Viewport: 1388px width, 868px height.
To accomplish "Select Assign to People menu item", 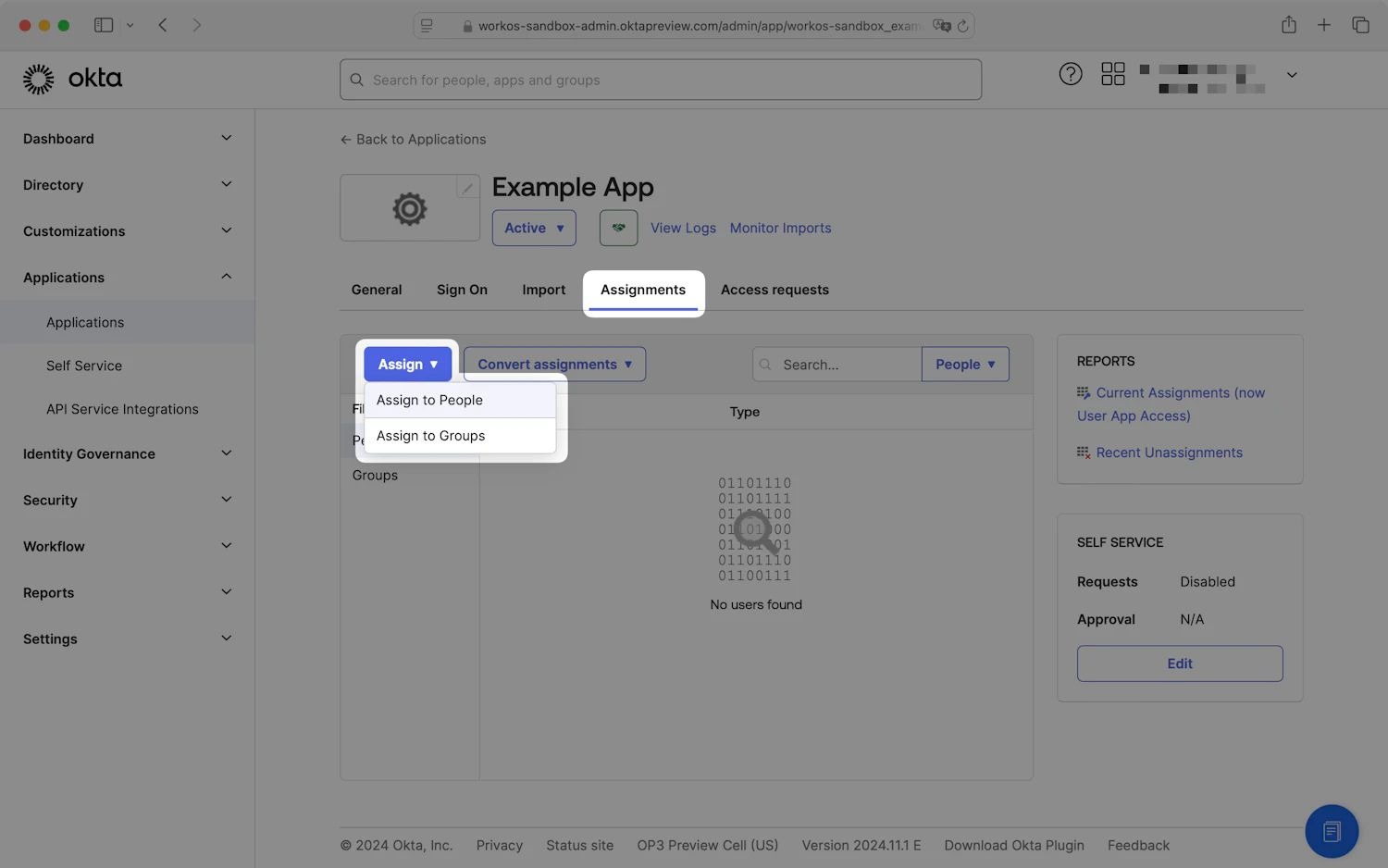I will (x=460, y=400).
